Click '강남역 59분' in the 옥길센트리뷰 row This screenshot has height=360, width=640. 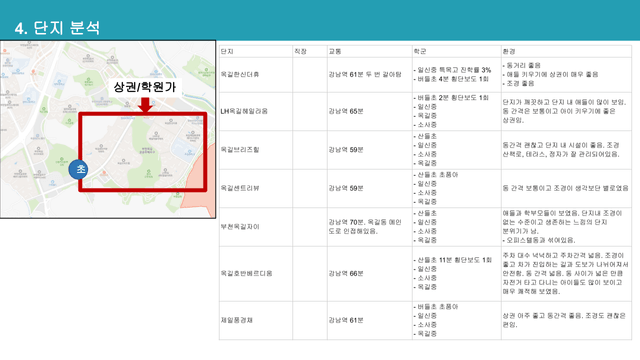pos(346,188)
